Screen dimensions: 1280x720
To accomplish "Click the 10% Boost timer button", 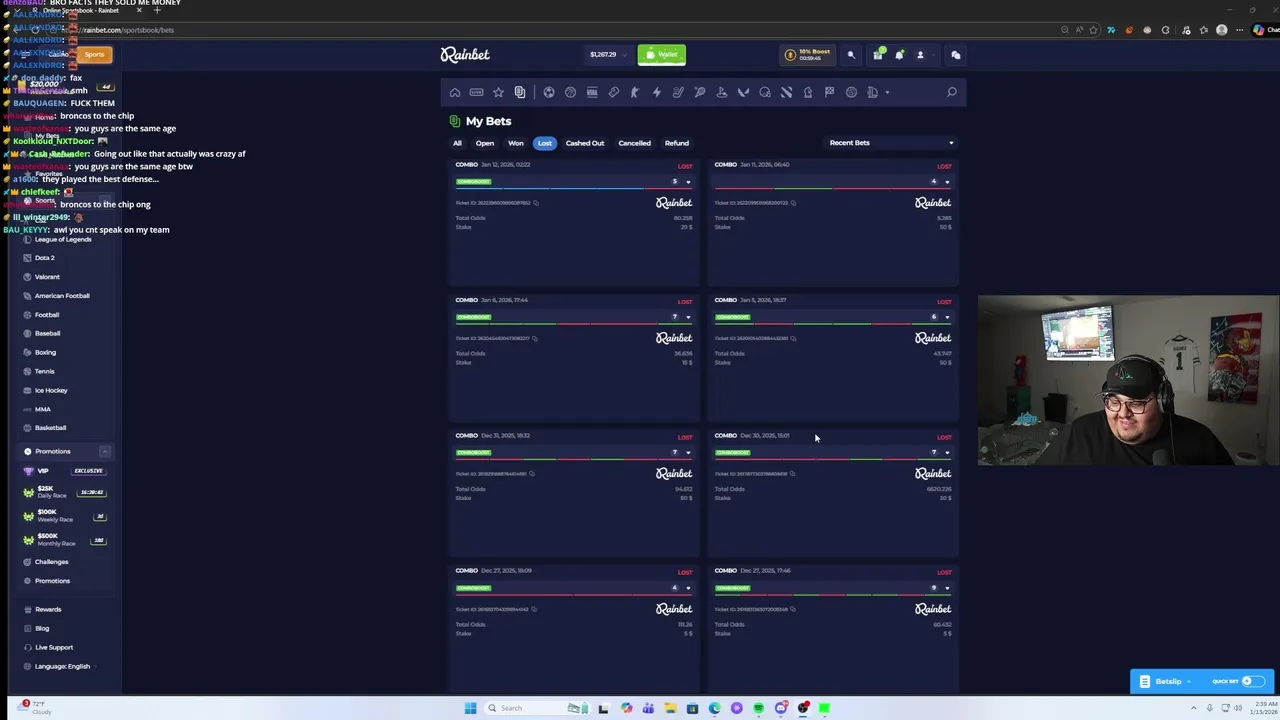I will pyautogui.click(x=807, y=55).
